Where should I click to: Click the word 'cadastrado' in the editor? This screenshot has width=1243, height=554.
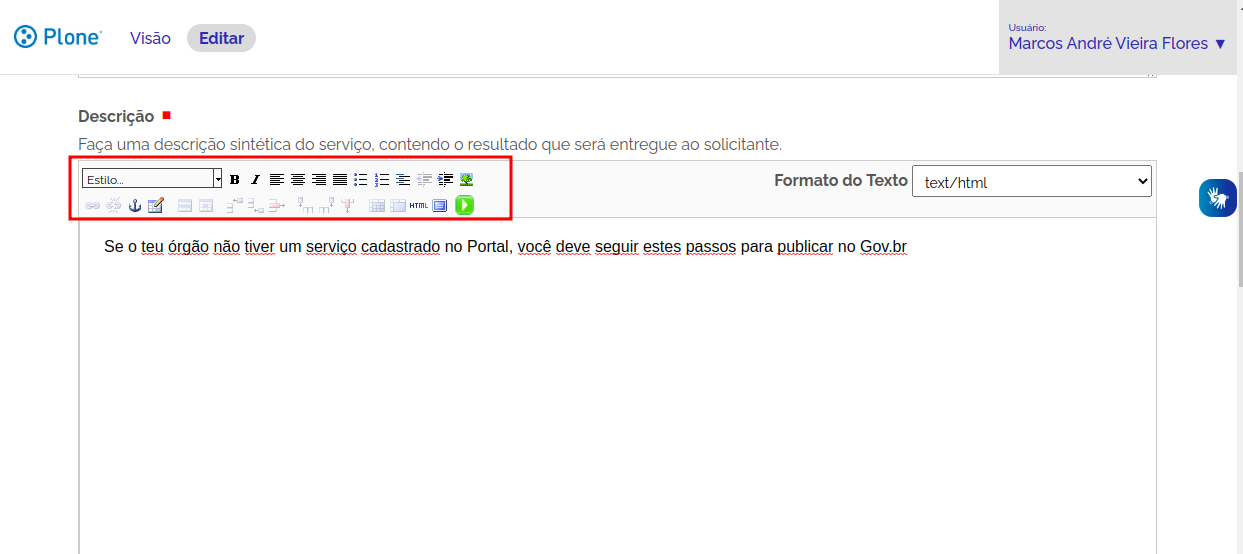pos(400,246)
